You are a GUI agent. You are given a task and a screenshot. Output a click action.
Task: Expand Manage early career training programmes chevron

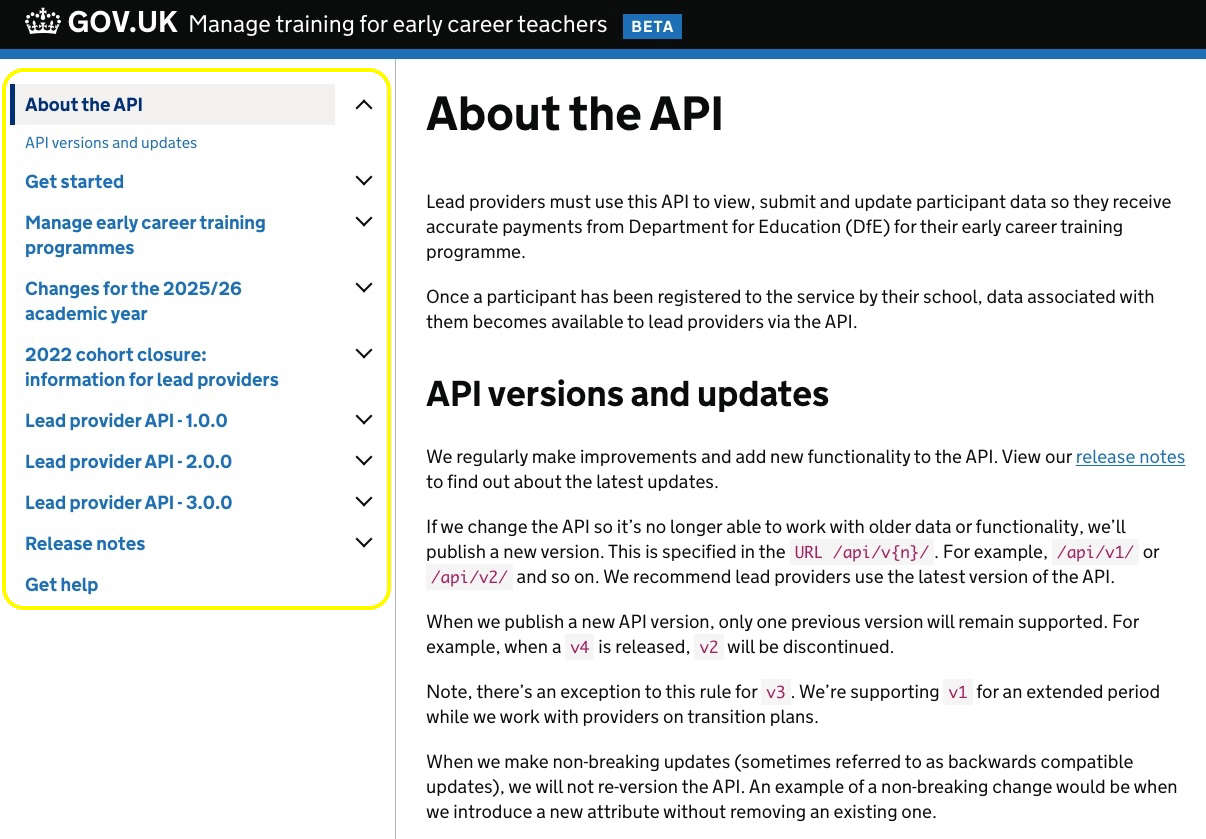pos(364,222)
